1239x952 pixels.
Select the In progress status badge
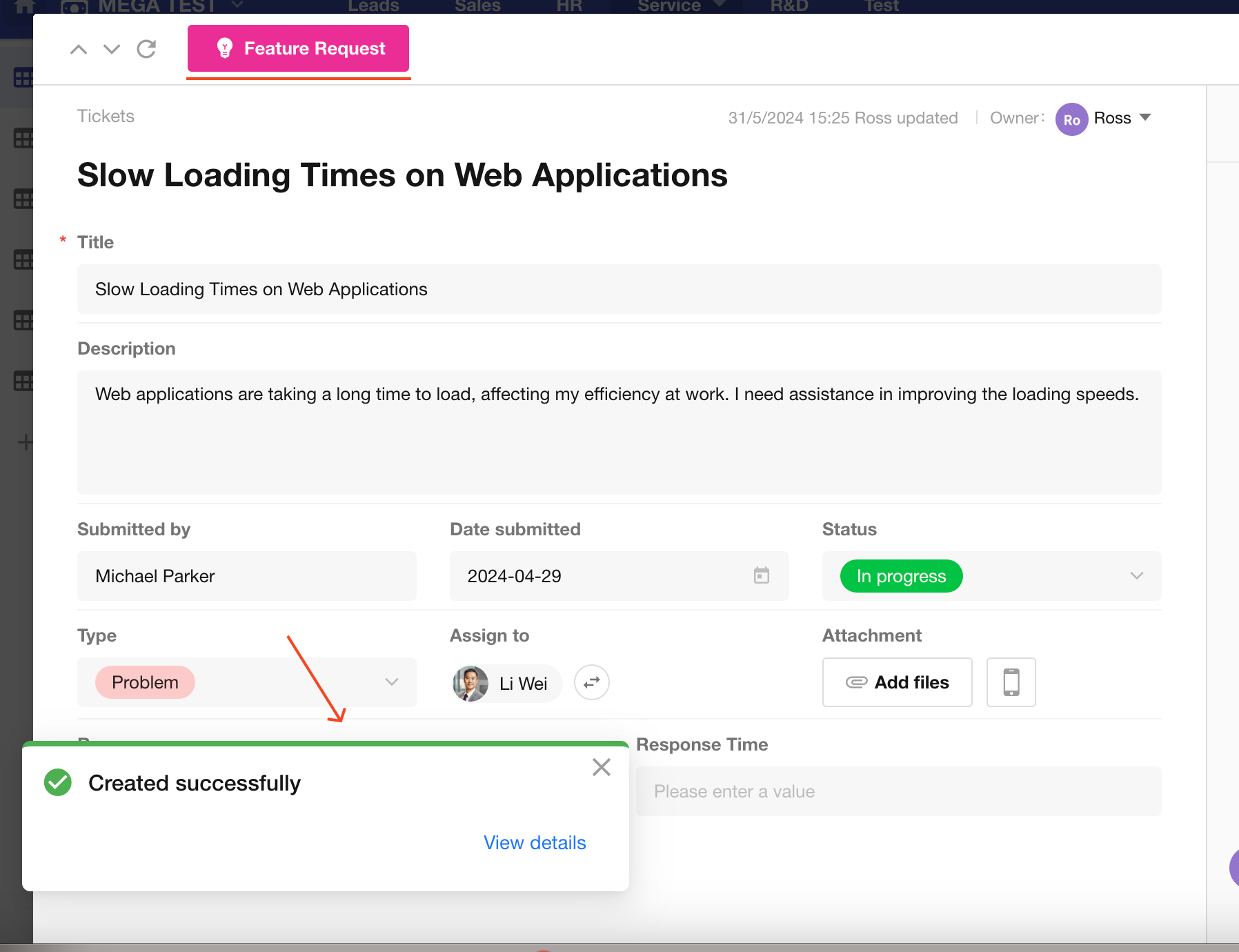[x=900, y=576]
